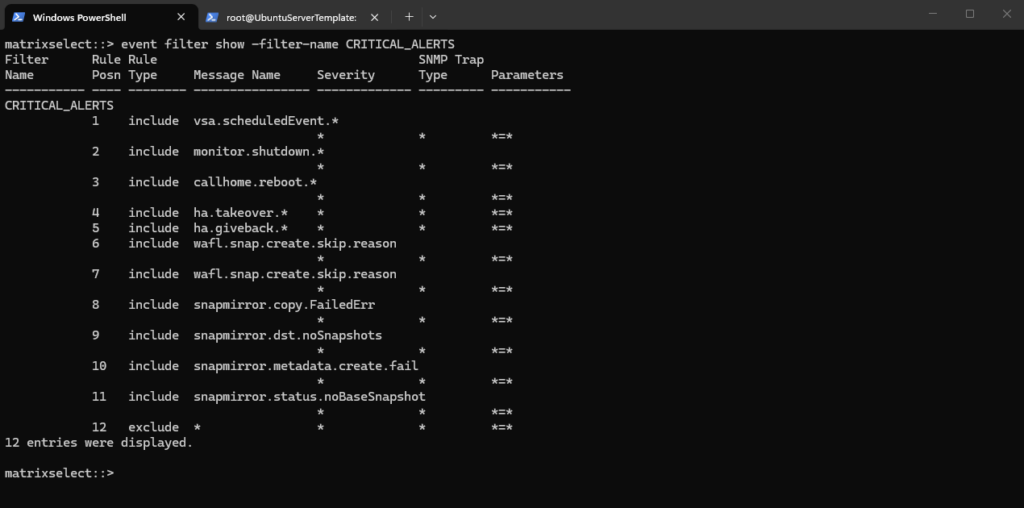1024x508 pixels.
Task: Minimize the terminal window
Action: (933, 14)
